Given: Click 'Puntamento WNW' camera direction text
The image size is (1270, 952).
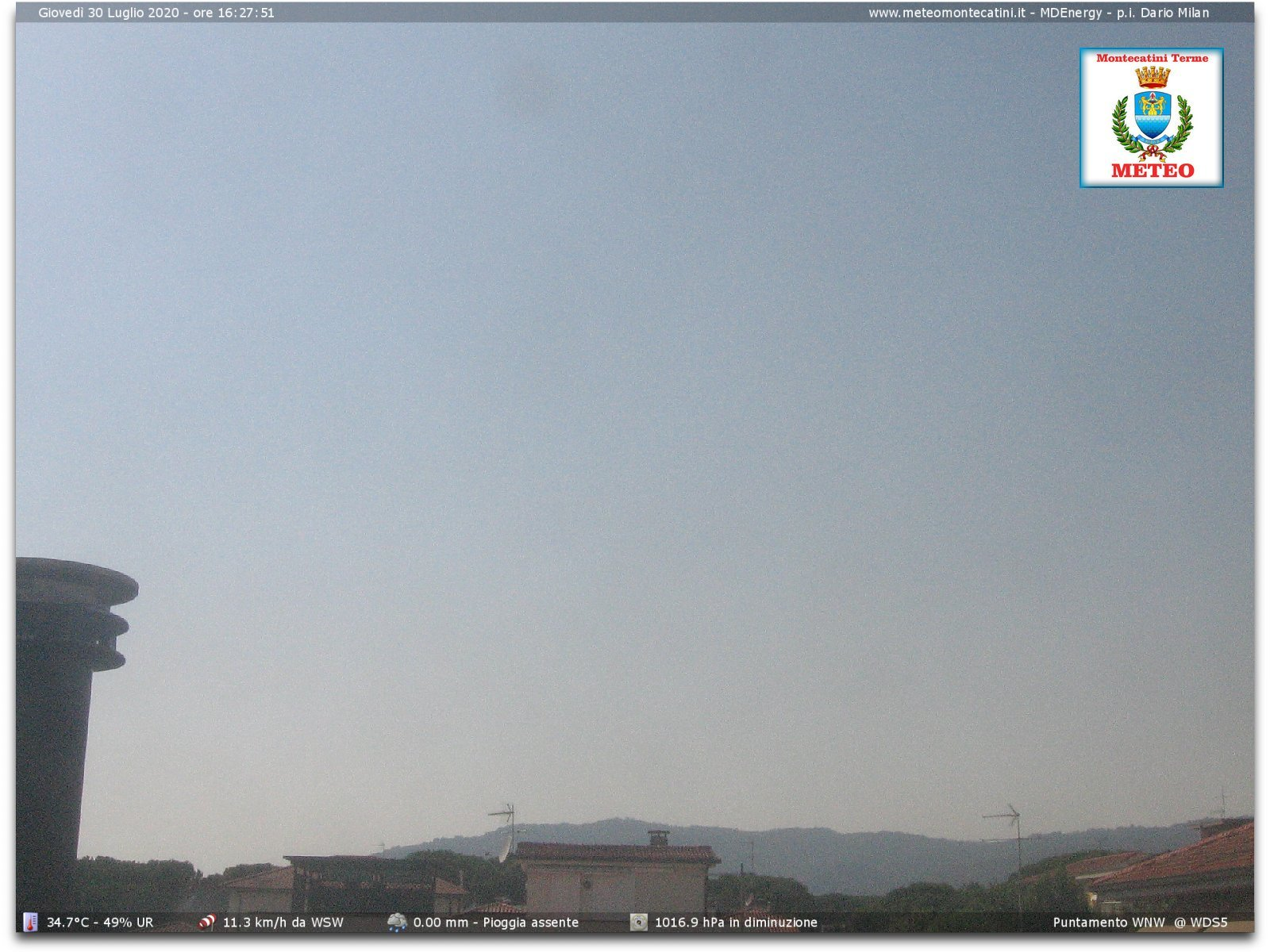Looking at the screenshot, I should coord(1109,923).
